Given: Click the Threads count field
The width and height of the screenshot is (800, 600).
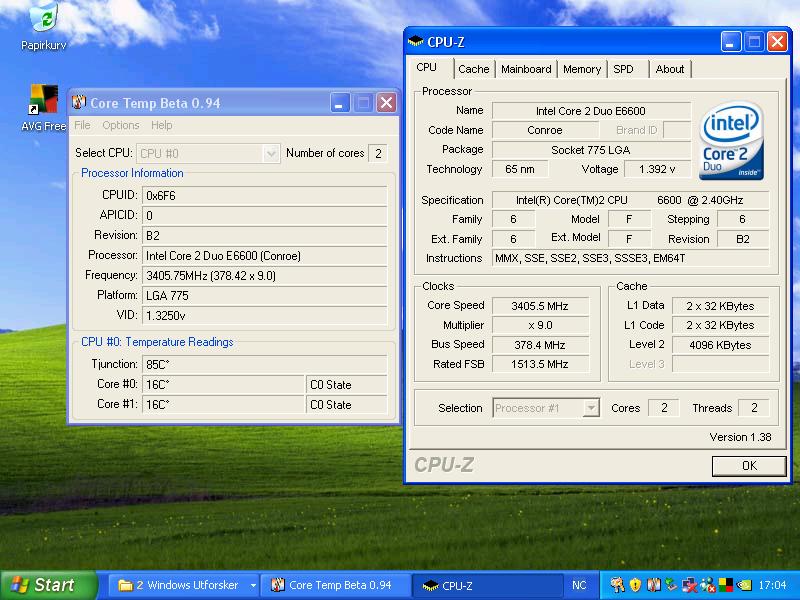Looking at the screenshot, I should coord(754,408).
